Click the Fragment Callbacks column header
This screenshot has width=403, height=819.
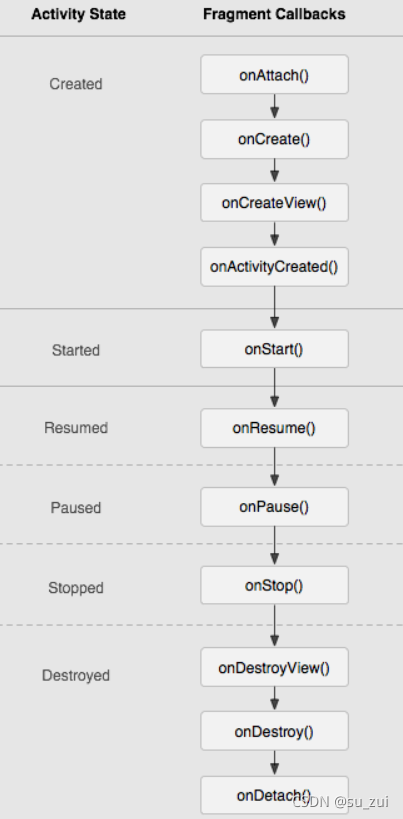pos(274,14)
